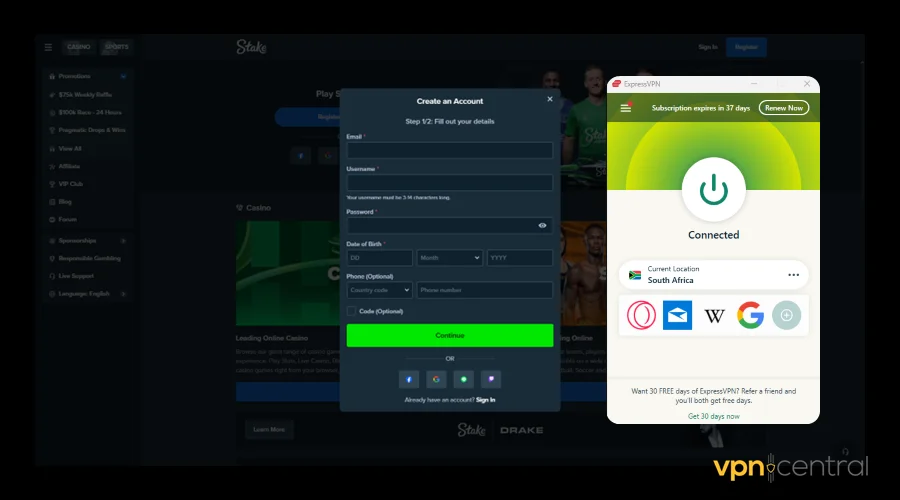Screen dimensions: 900x500
Task: Click the Phone number field
Action: point(485,290)
